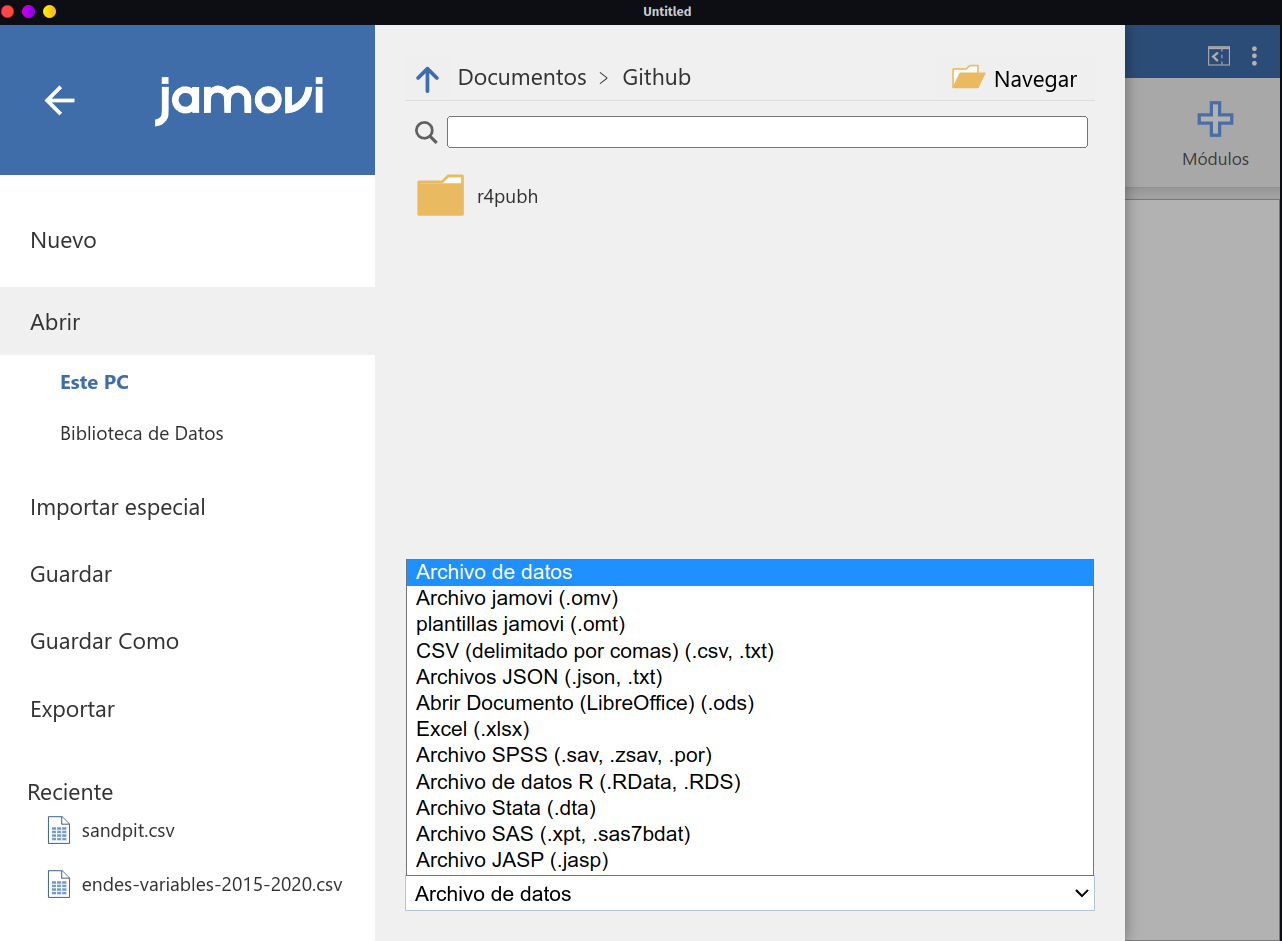Select Archivo jamovi (.omv) option

tap(750, 599)
